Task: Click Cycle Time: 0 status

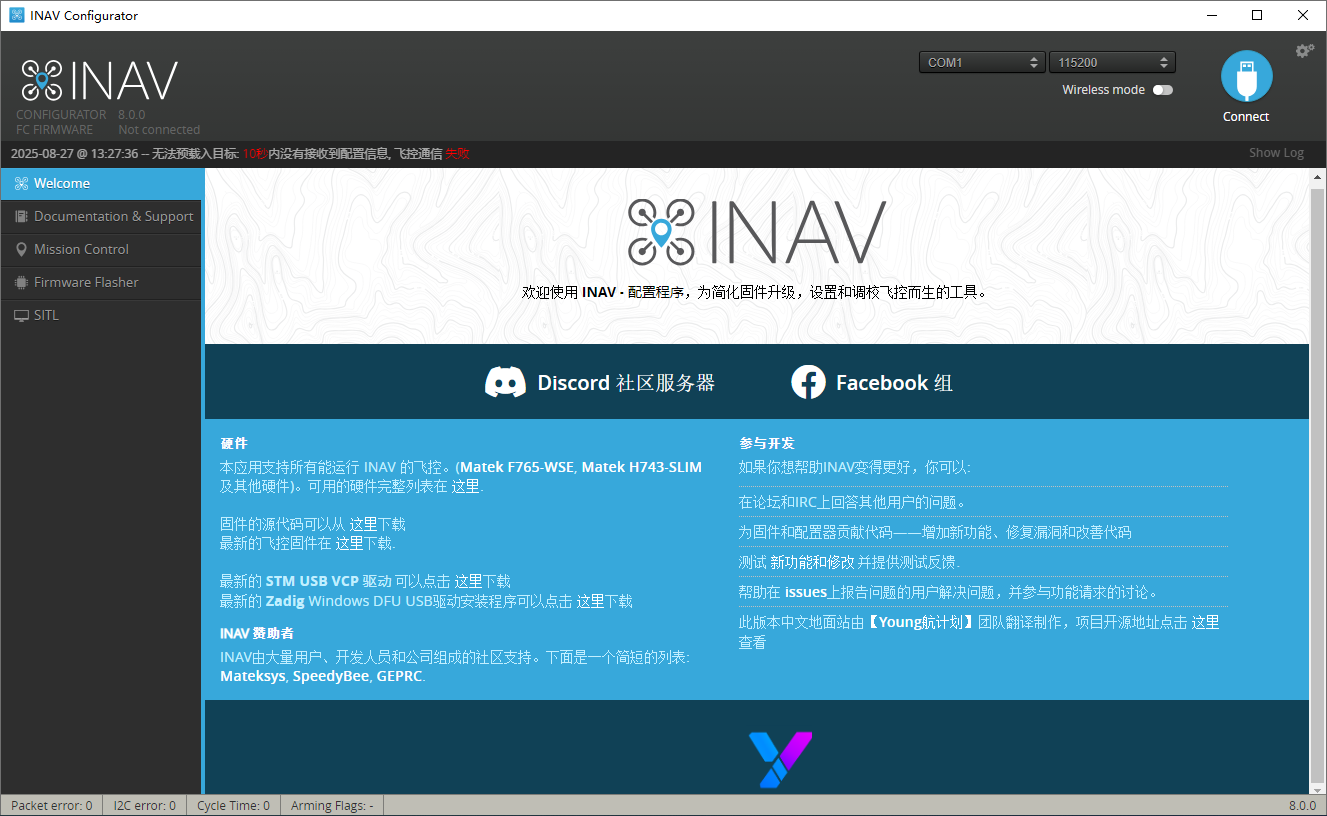Action: 234,805
